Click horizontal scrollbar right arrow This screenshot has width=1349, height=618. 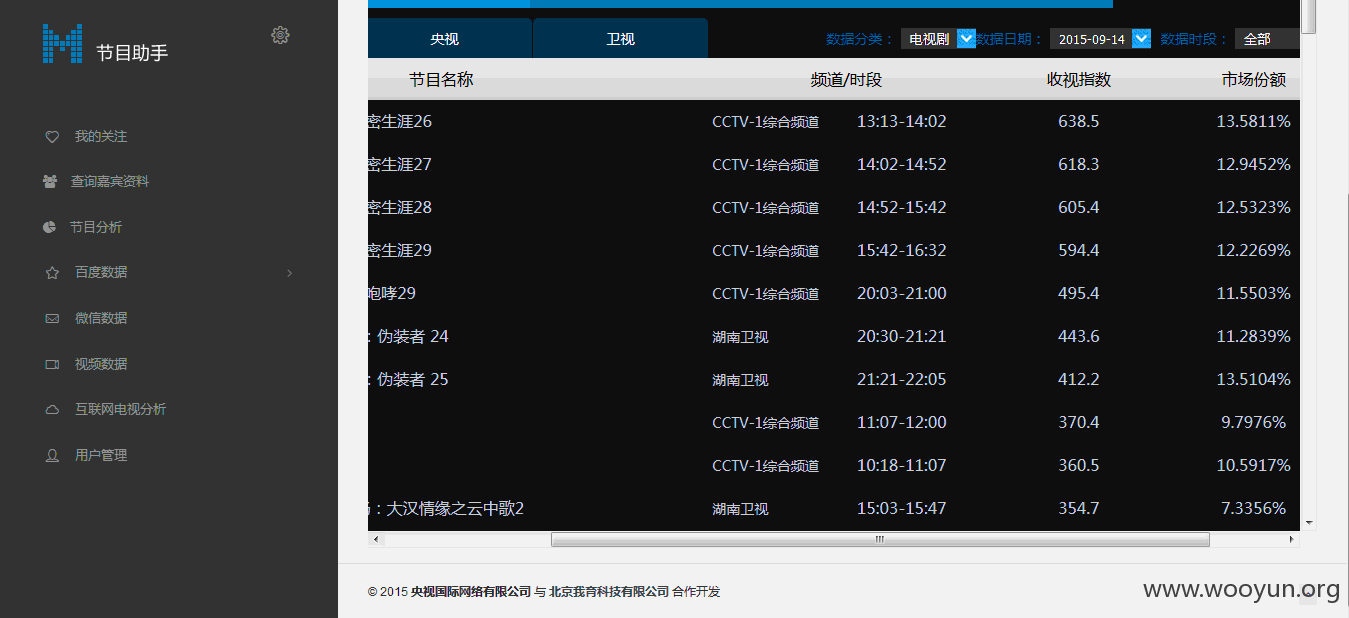click(x=1291, y=540)
